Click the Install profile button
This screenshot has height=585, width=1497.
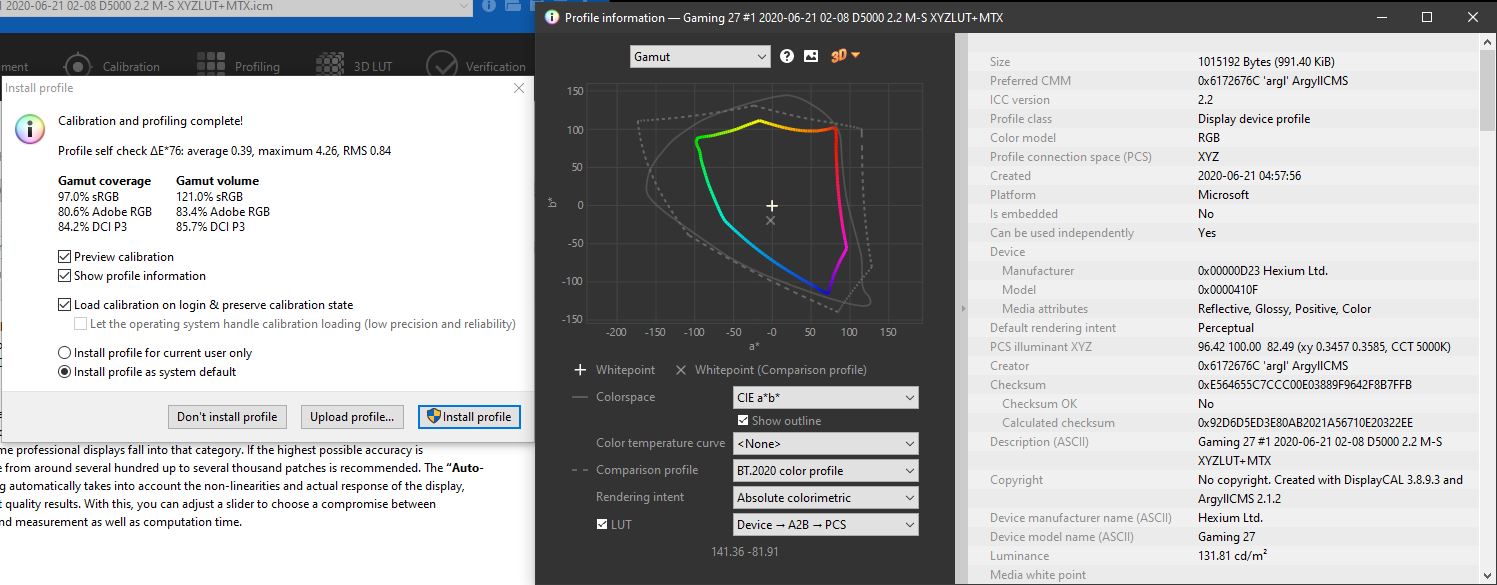pyautogui.click(x=469, y=417)
